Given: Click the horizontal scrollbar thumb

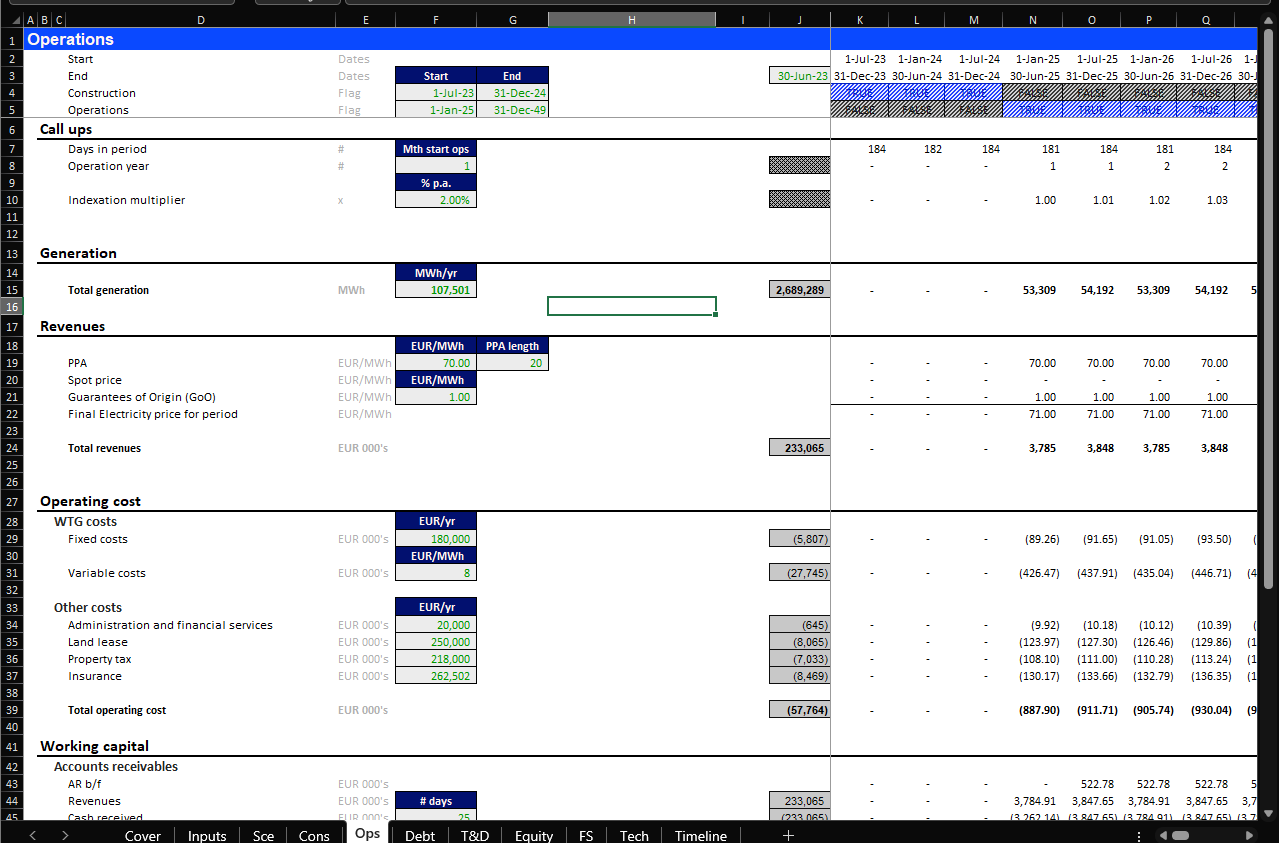Looking at the screenshot, I should tap(1181, 835).
